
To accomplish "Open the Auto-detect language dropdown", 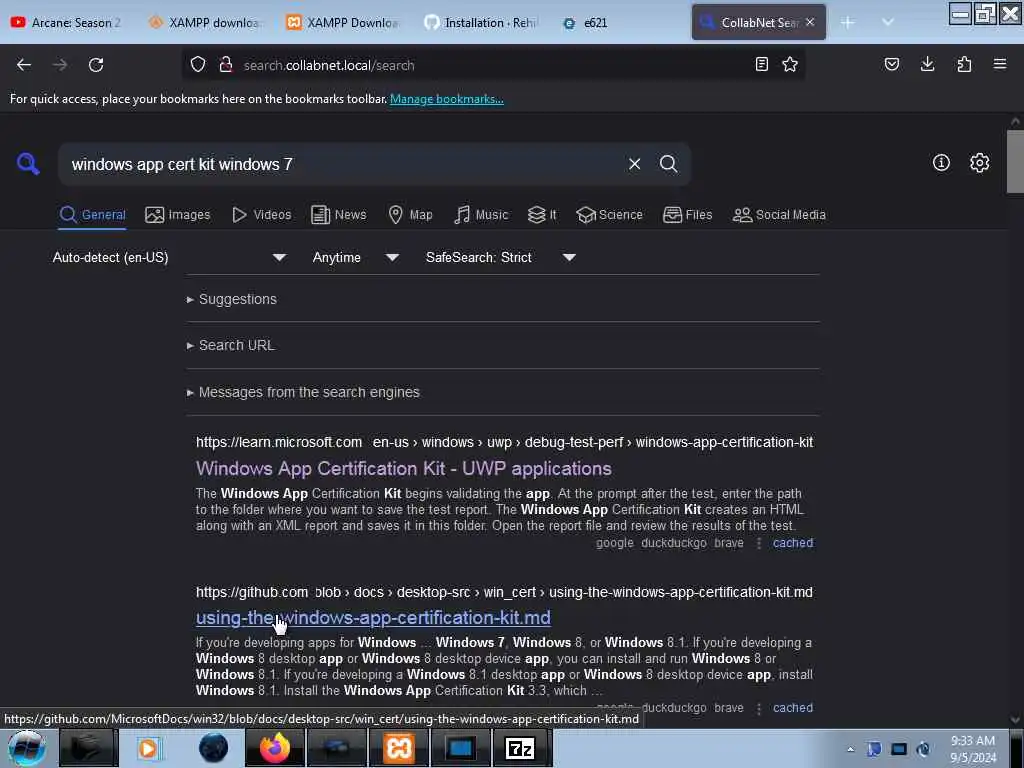I will (x=170, y=257).
